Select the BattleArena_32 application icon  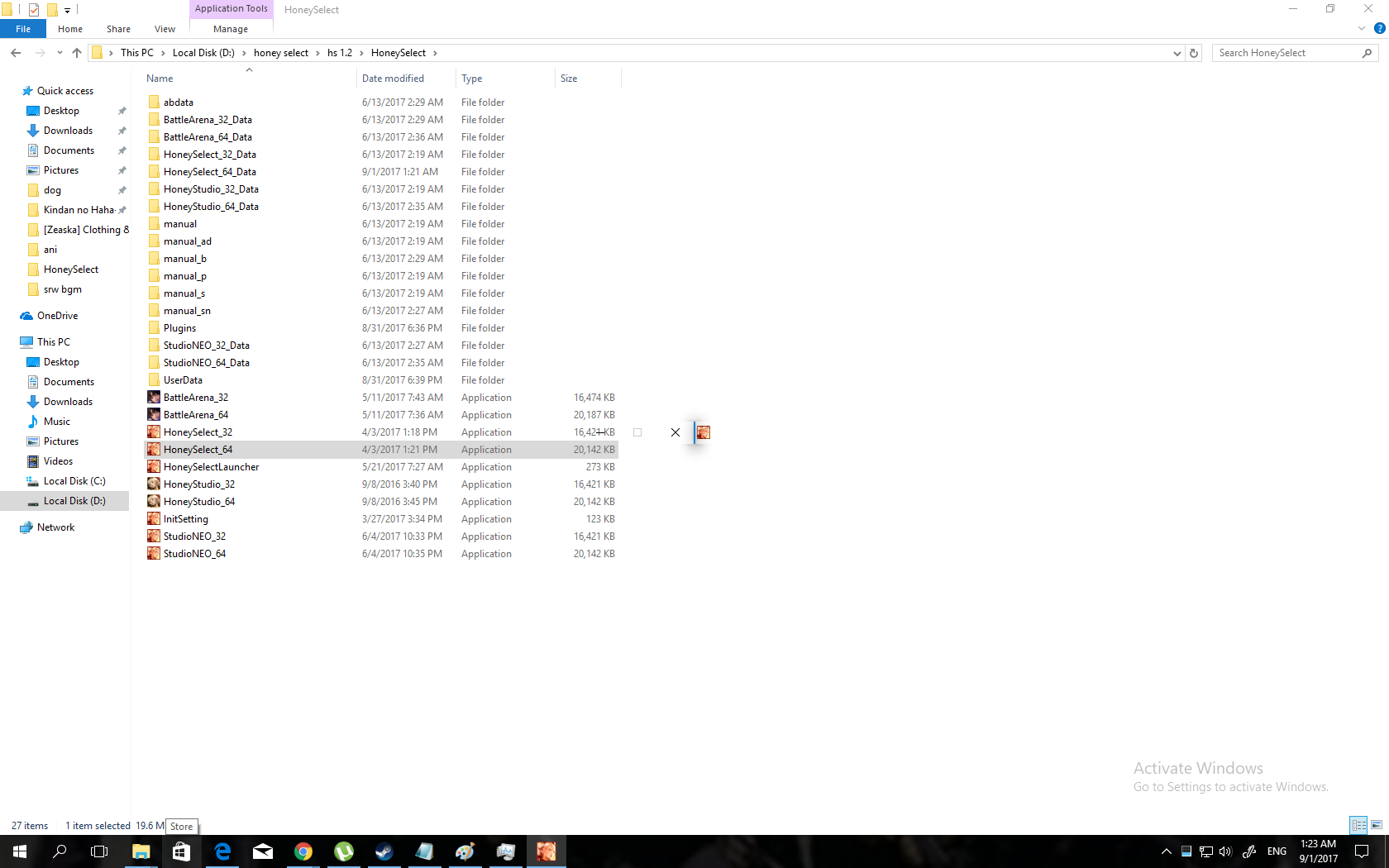[154, 398]
